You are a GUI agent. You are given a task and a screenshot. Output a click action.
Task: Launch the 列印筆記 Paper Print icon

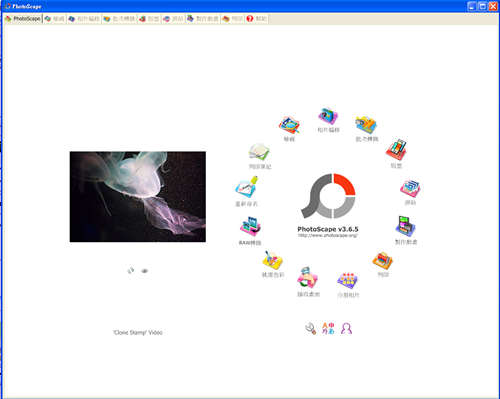pos(259,152)
